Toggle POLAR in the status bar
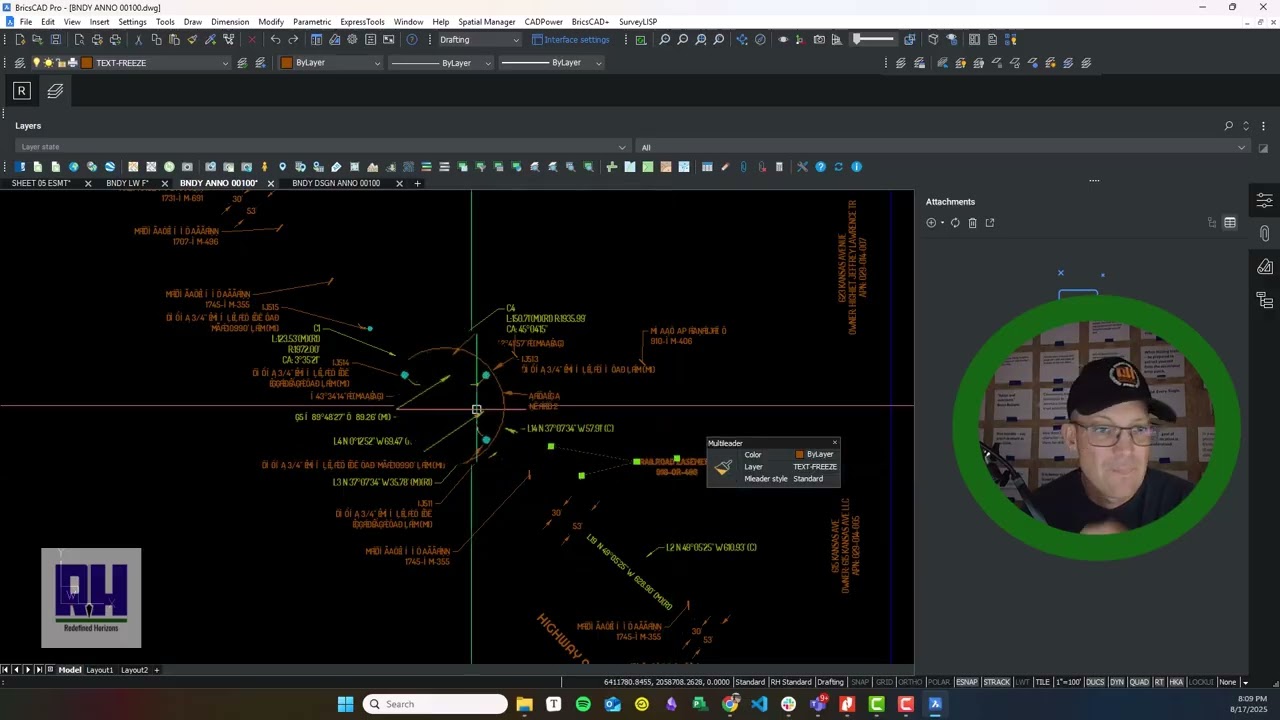This screenshot has height=720, width=1280. point(939,682)
